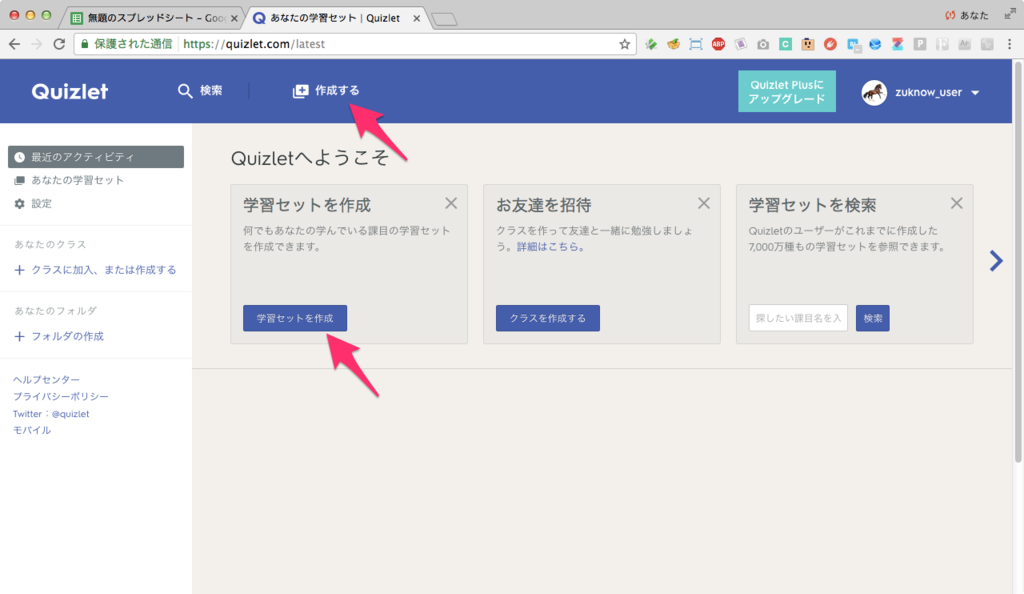This screenshot has width=1024, height=594.
Task: Close the お友達を招待 card
Action: click(x=703, y=204)
